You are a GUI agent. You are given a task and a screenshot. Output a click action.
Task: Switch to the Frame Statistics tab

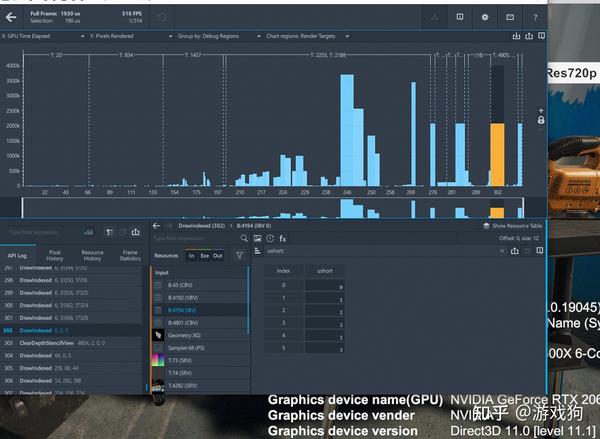click(x=130, y=257)
